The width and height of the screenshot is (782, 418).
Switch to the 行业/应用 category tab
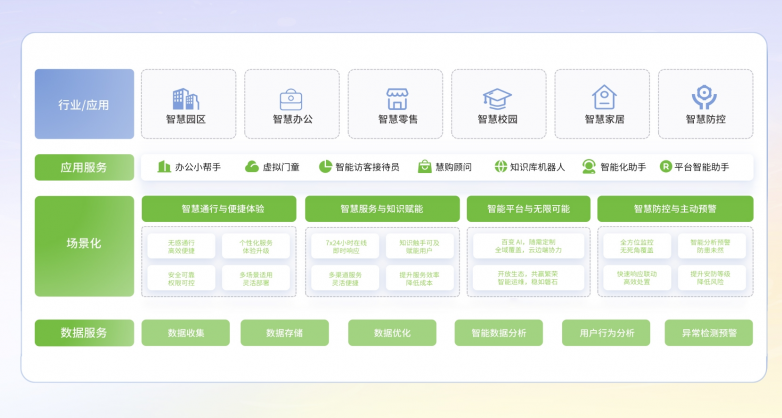(x=84, y=104)
